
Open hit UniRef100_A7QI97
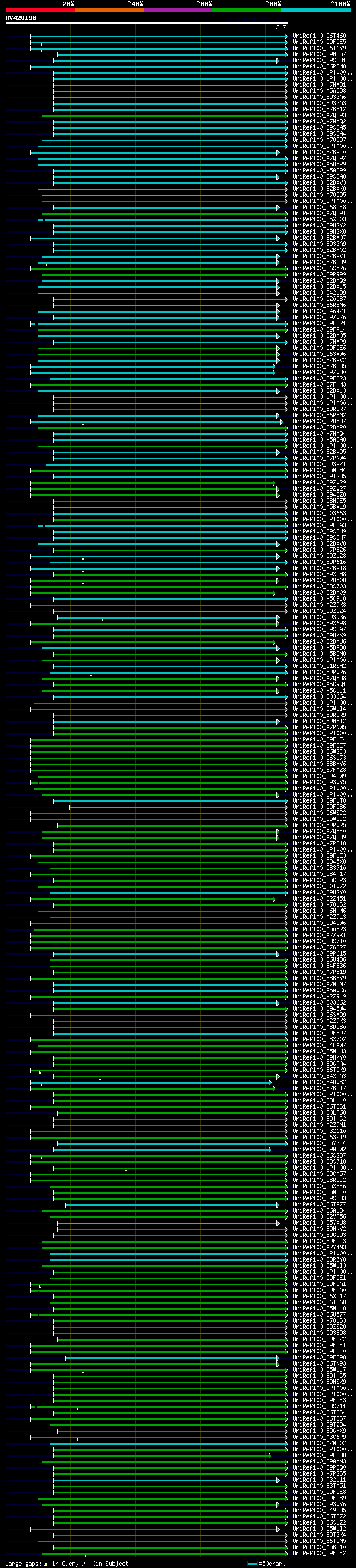tap(319, 140)
